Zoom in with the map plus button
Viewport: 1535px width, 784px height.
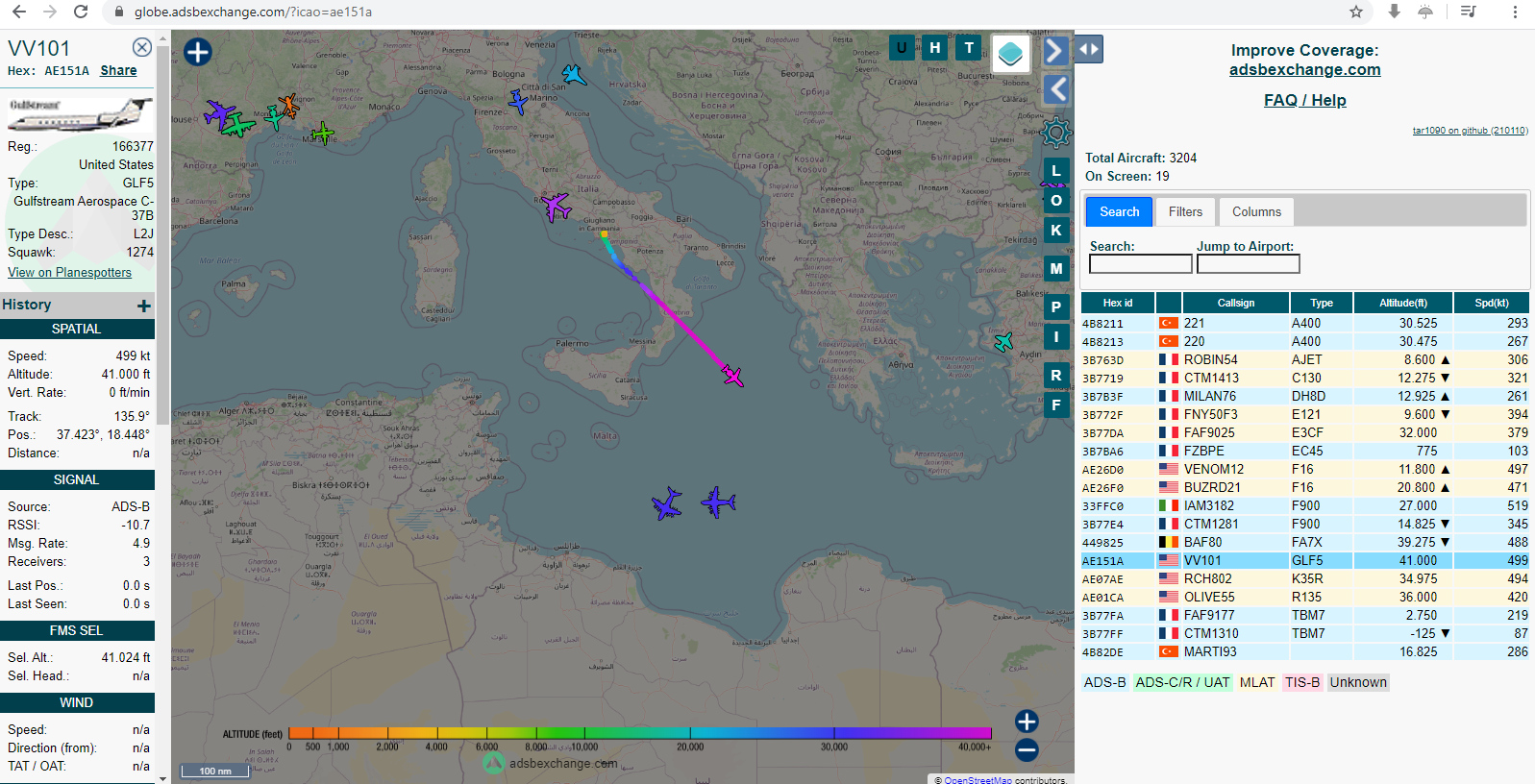pyautogui.click(x=1027, y=722)
